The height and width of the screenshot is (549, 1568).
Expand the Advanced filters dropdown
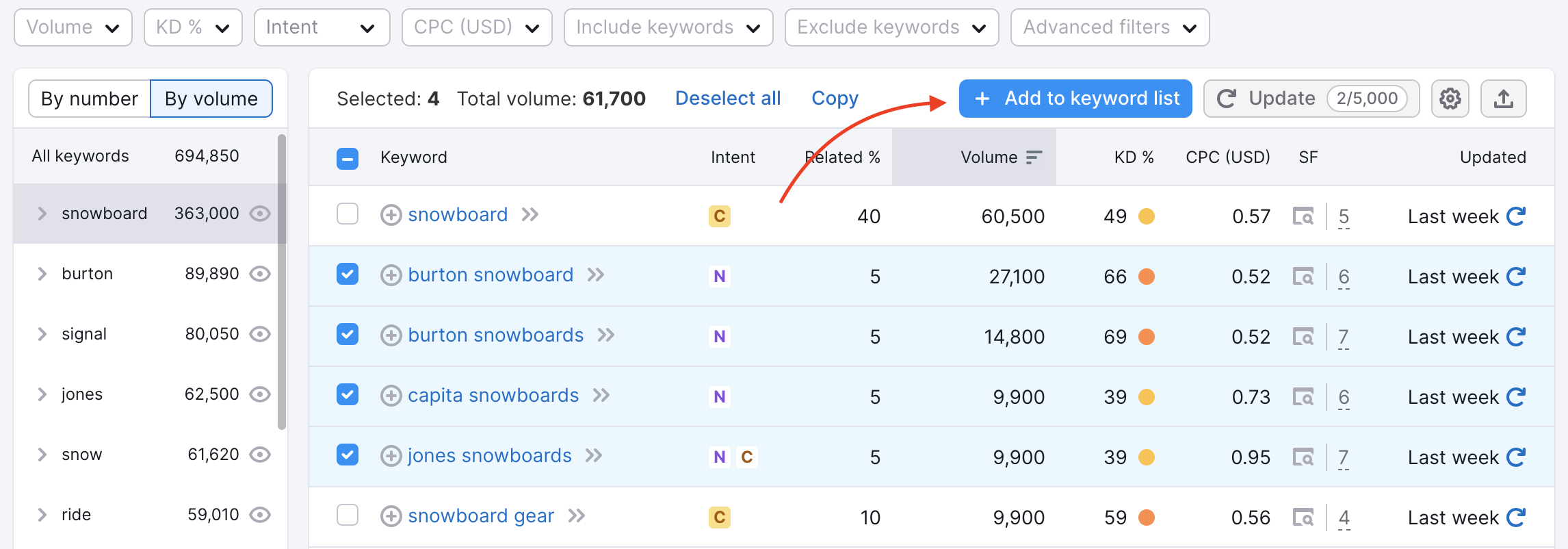pyautogui.click(x=1109, y=27)
